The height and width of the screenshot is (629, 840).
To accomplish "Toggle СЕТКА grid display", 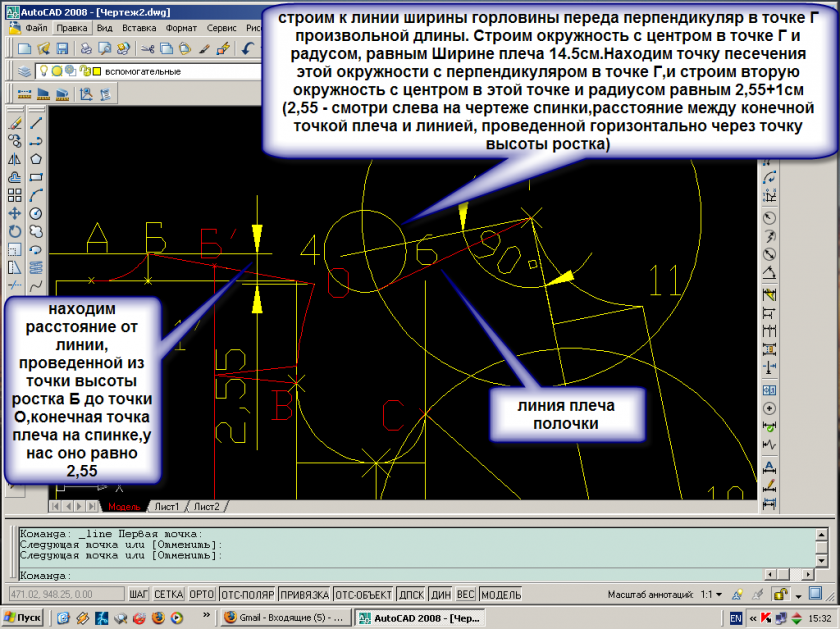I will [169, 594].
